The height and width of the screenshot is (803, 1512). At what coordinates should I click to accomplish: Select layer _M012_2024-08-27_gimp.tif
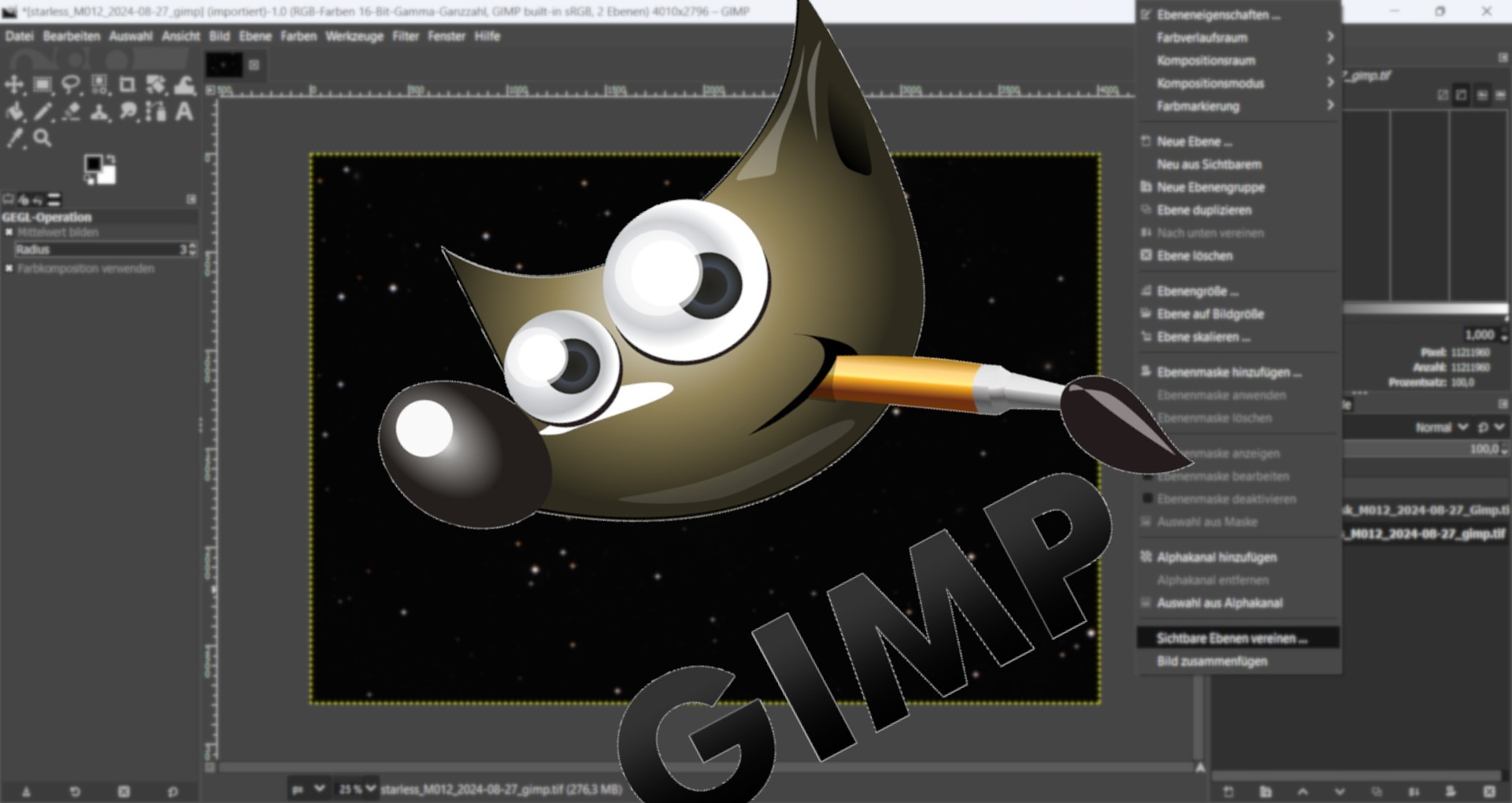1425,534
